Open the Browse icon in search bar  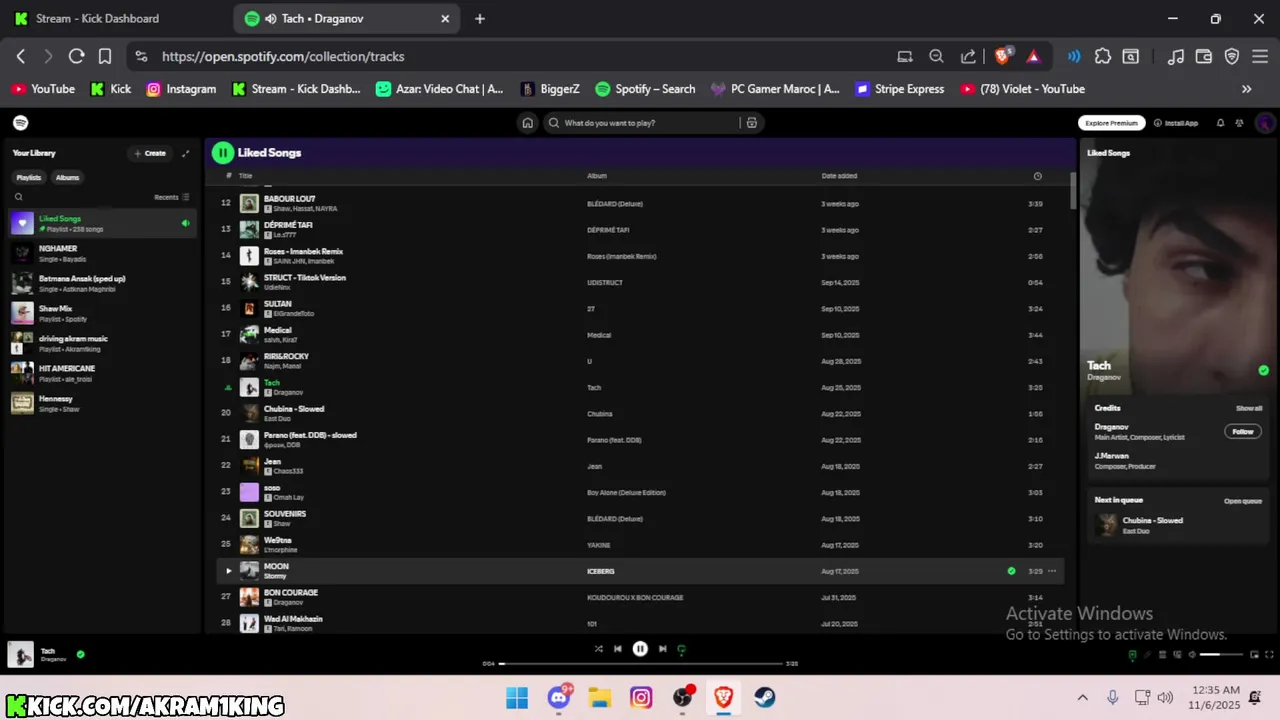(752, 123)
